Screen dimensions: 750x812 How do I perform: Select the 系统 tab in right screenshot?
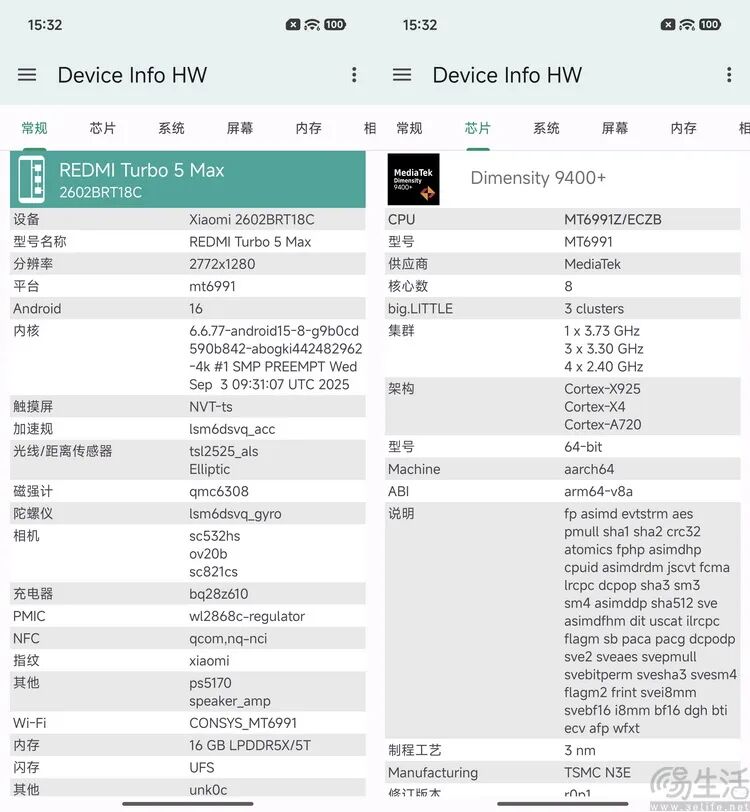pos(546,128)
